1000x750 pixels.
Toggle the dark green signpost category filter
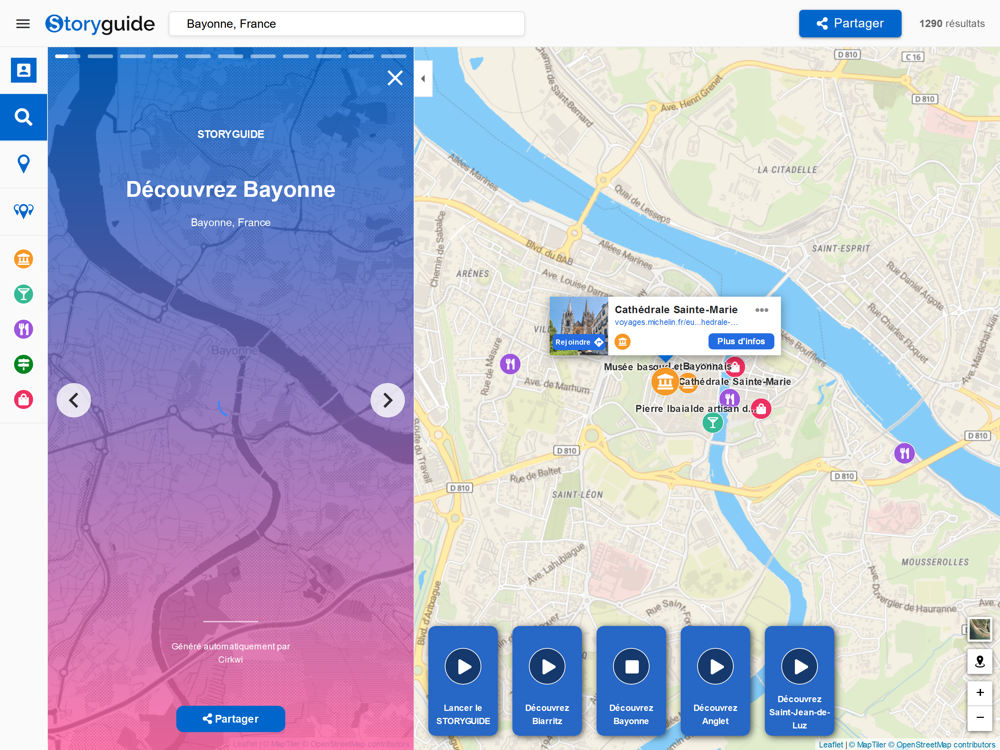(24, 364)
